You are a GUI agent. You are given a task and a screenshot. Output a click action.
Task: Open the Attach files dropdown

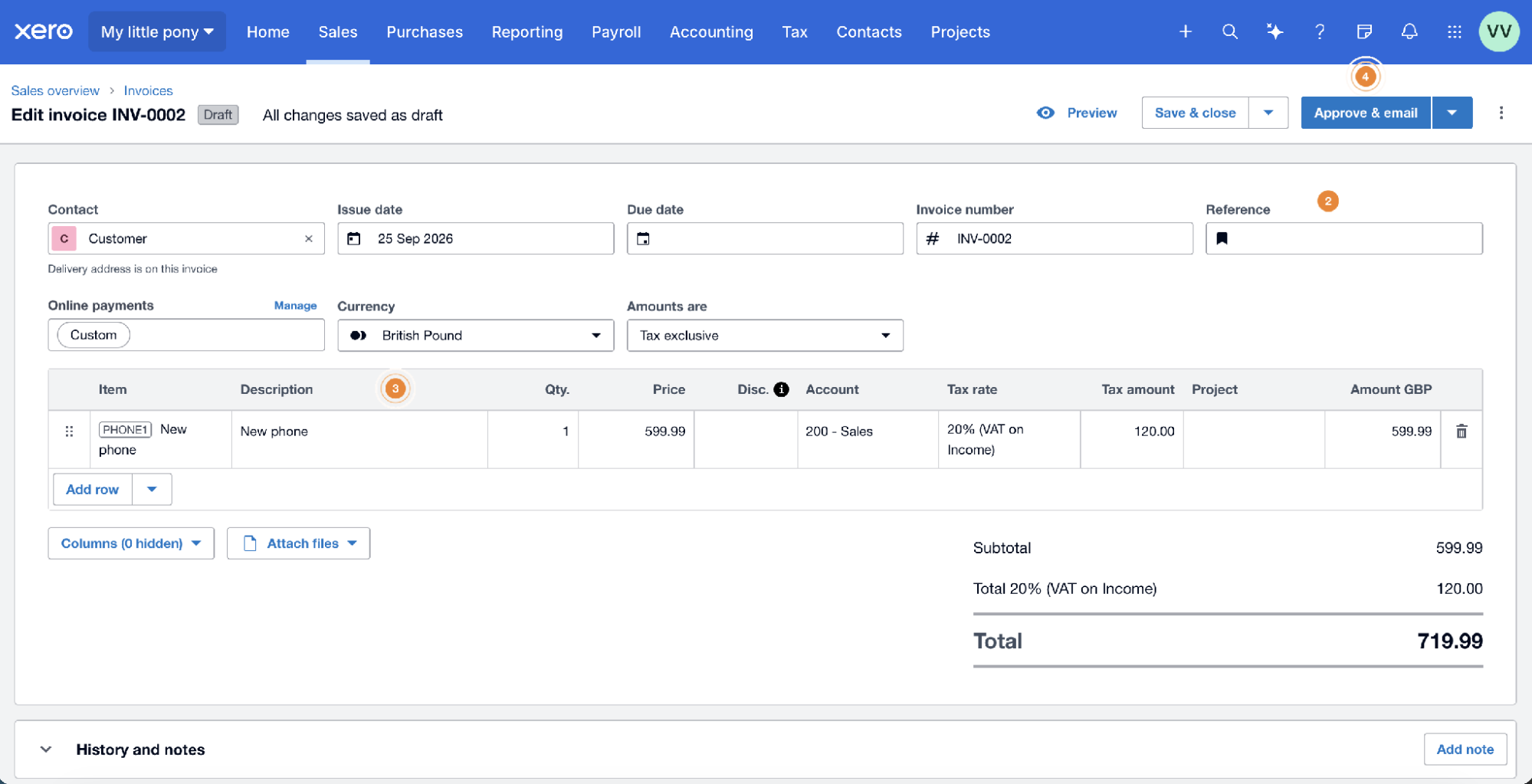(x=298, y=543)
